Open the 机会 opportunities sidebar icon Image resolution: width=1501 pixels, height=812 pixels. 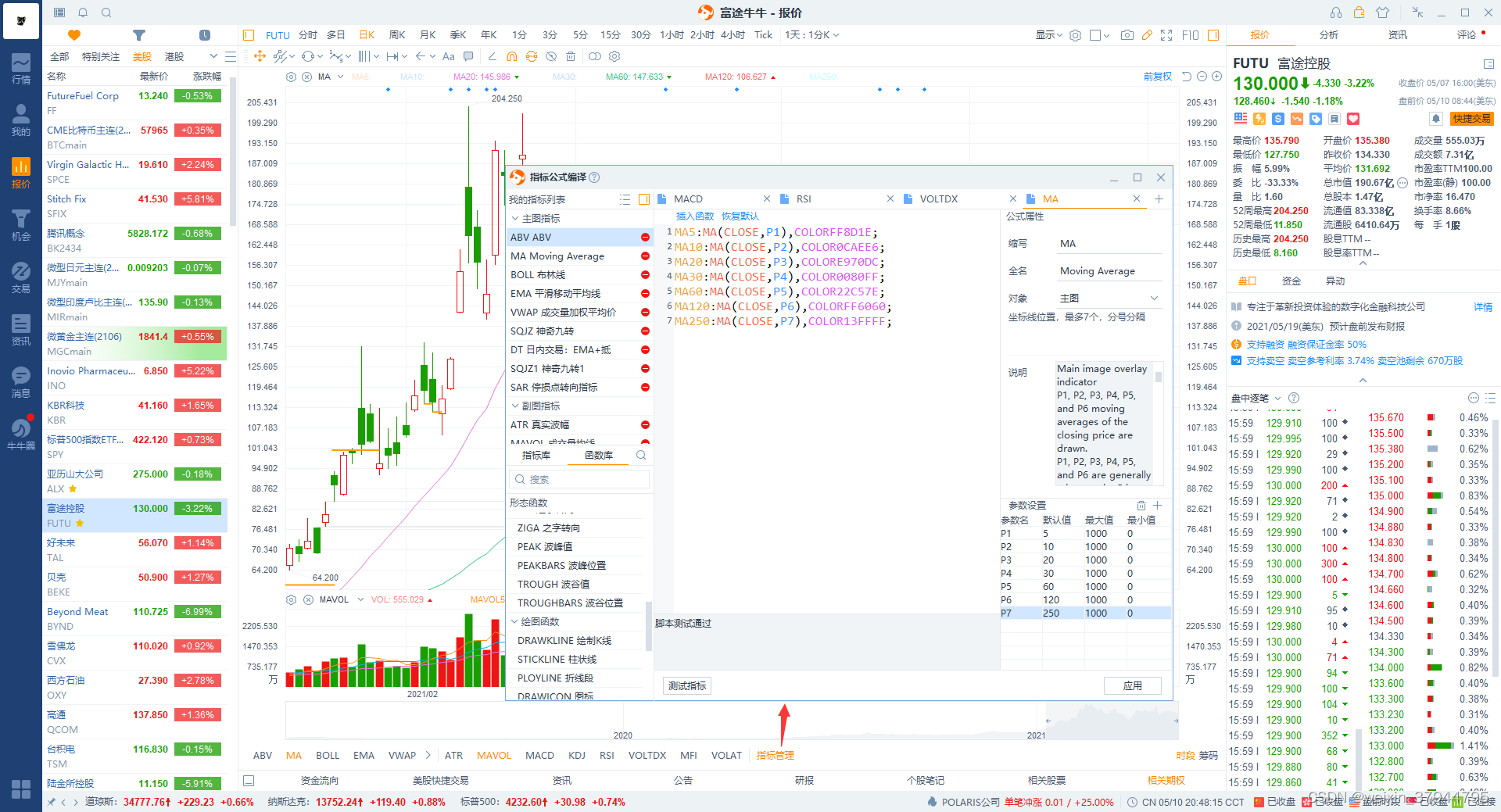pos(21,225)
